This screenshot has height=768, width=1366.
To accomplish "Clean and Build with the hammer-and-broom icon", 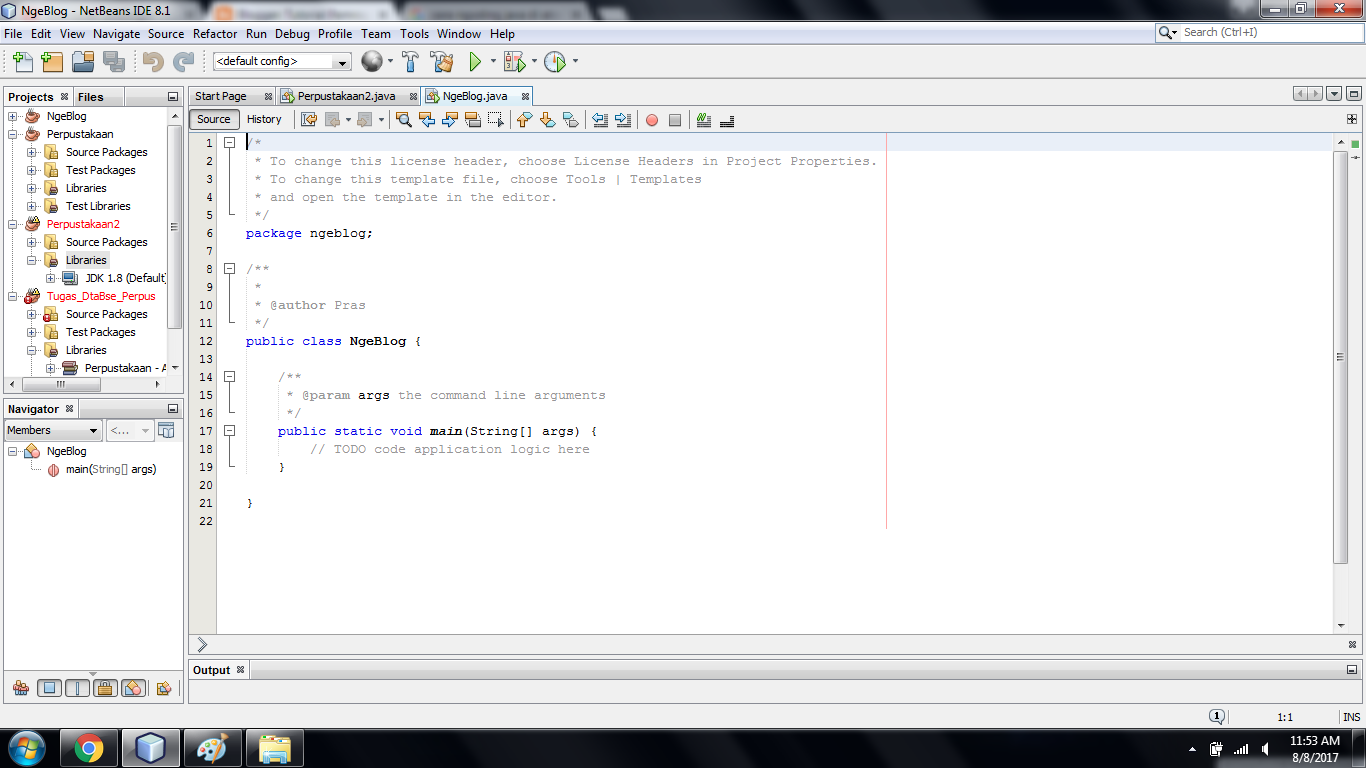I will (441, 61).
